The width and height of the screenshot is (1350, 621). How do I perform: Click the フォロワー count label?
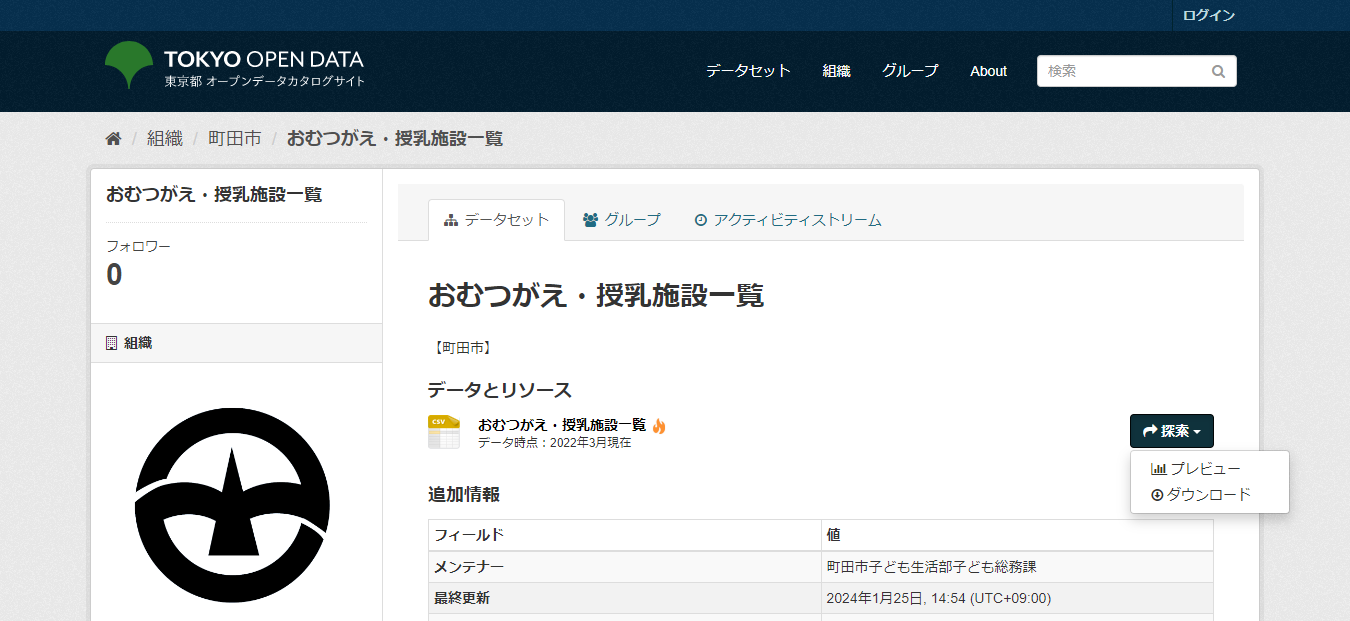[x=138, y=246]
